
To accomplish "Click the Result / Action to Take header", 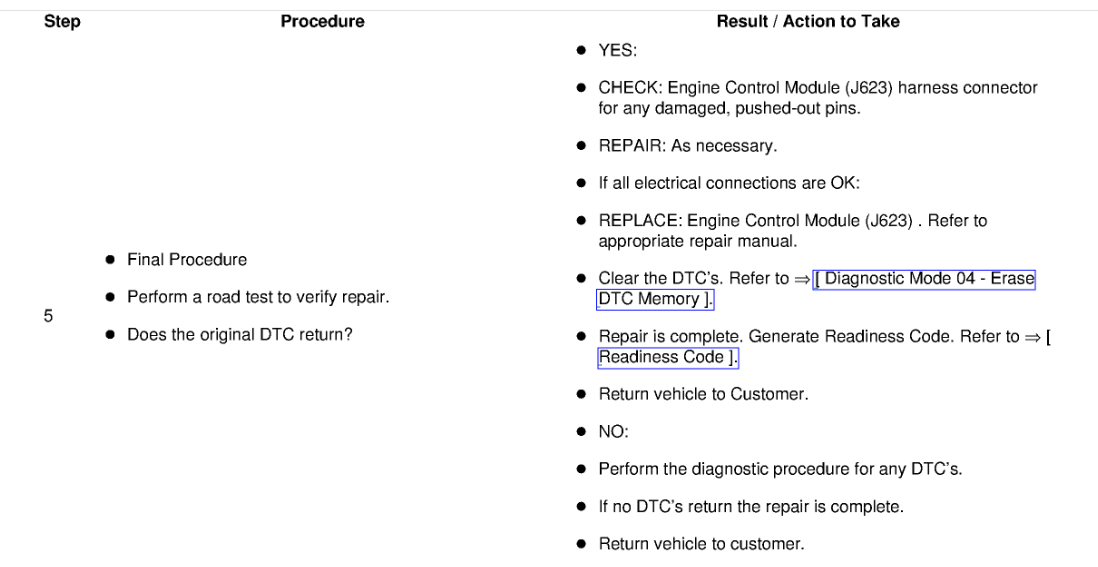I will [x=807, y=21].
